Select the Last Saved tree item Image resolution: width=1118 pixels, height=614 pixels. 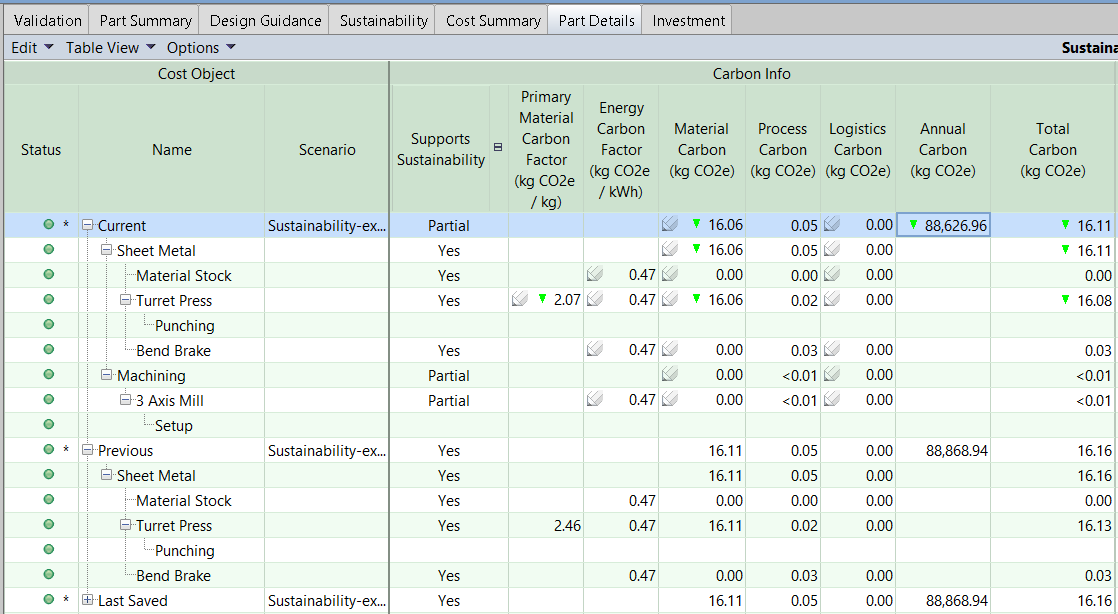coord(133,601)
